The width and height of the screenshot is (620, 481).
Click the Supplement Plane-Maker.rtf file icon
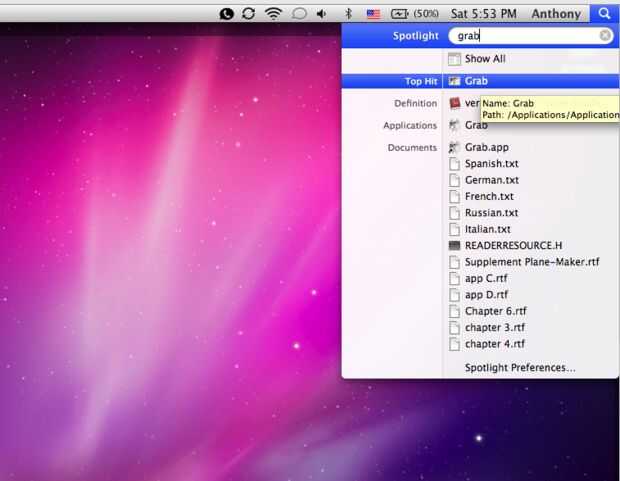point(454,262)
